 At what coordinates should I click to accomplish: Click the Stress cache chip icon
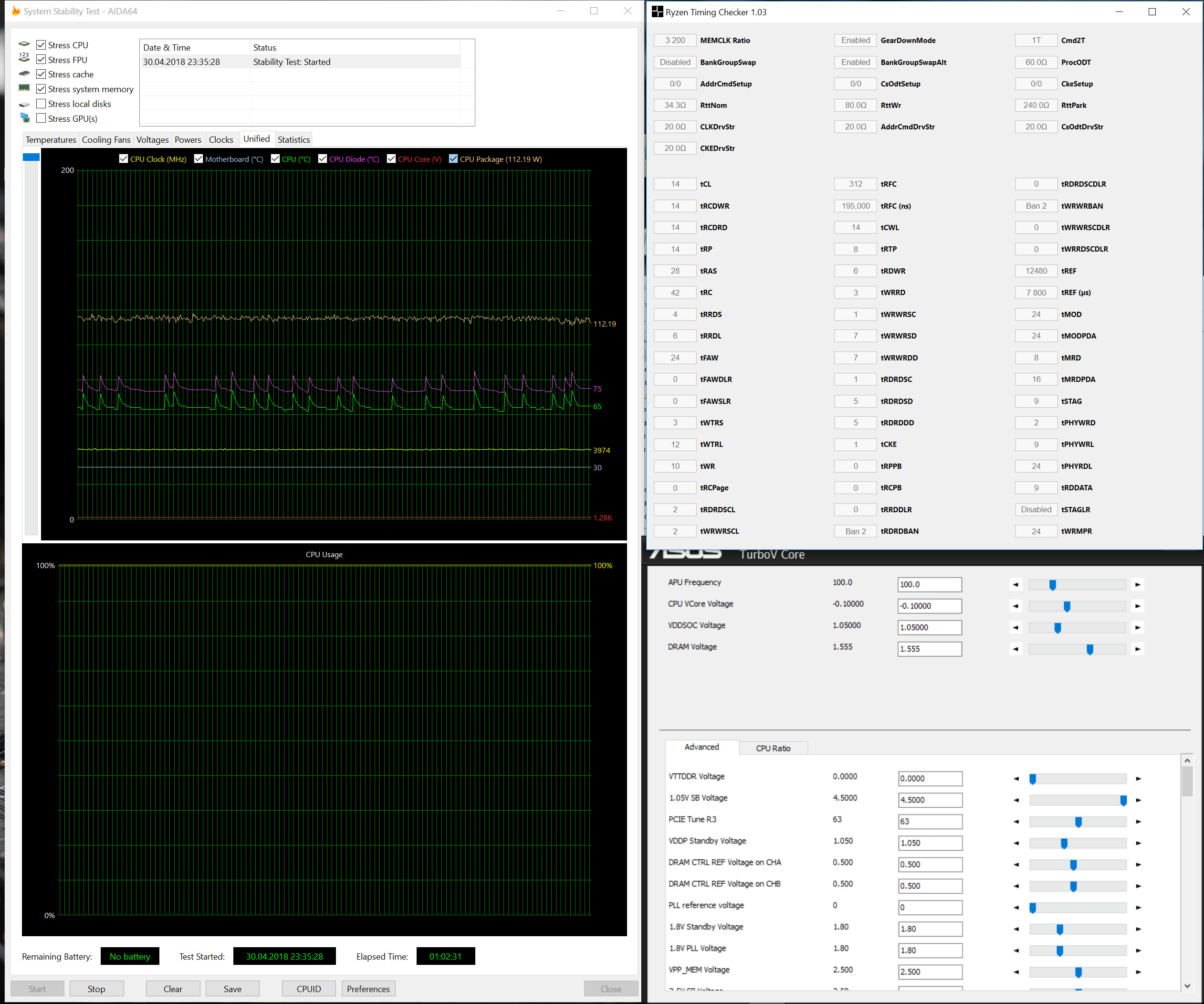coord(24,74)
